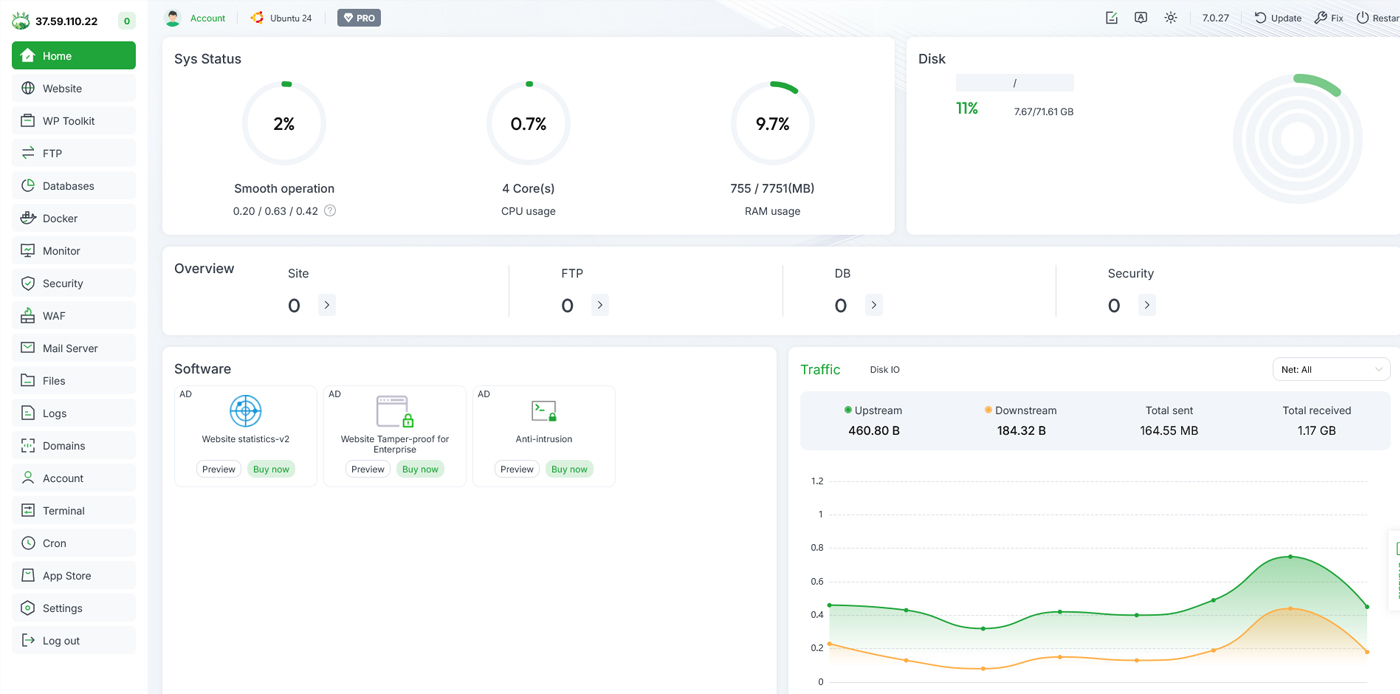Click the feedback note icon in header
Screen dimensions: 1400x694
1111,18
